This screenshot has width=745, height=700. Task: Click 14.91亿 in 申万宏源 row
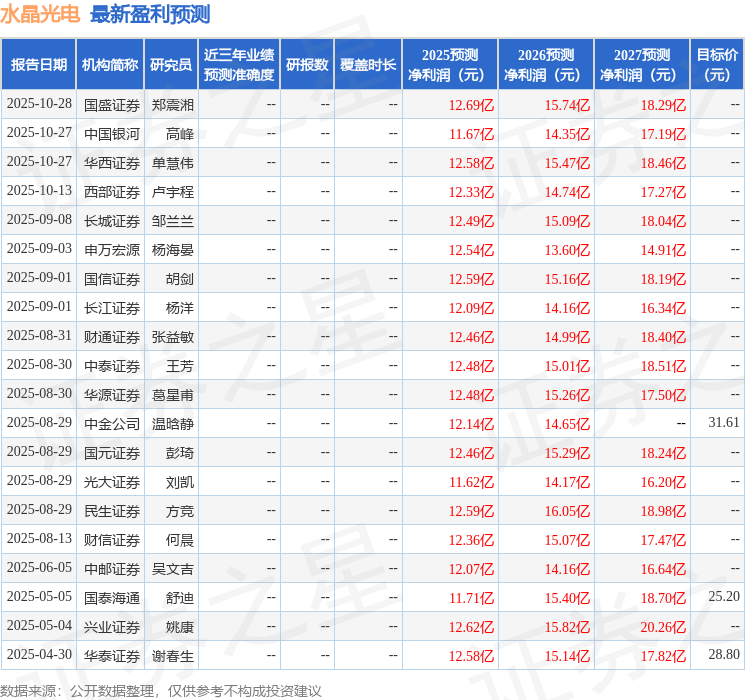tap(663, 250)
